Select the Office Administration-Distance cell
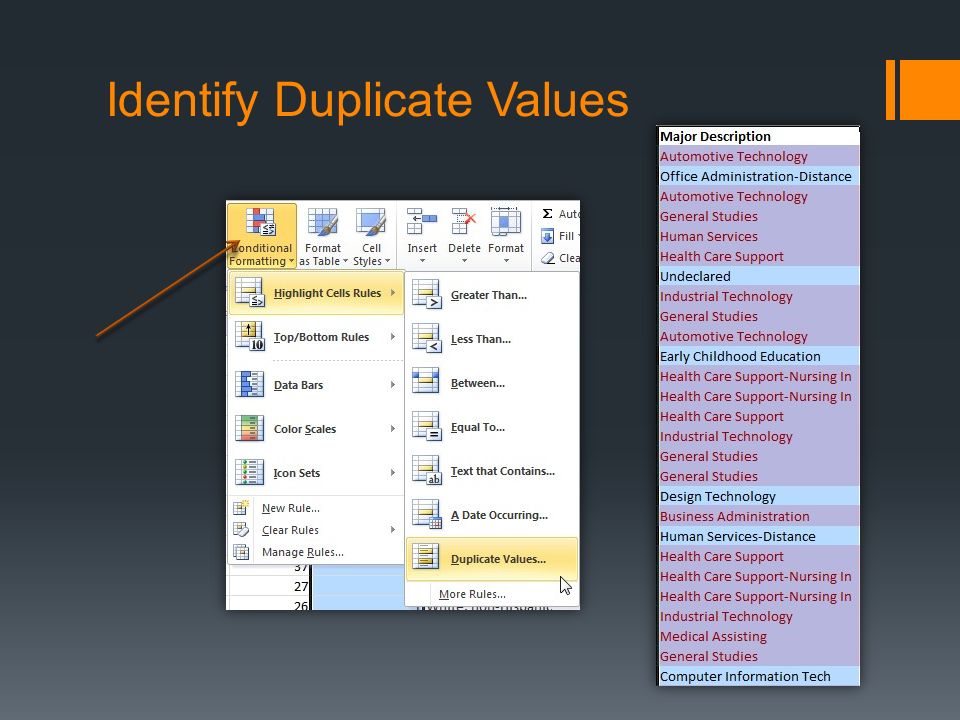This screenshot has height=720, width=960. click(x=759, y=176)
